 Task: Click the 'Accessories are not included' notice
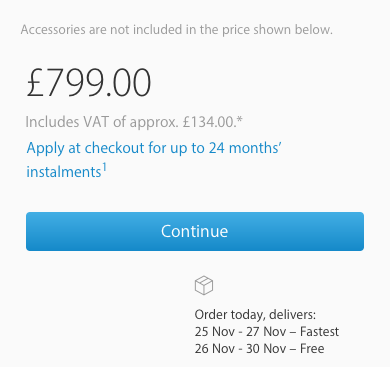tap(177, 30)
